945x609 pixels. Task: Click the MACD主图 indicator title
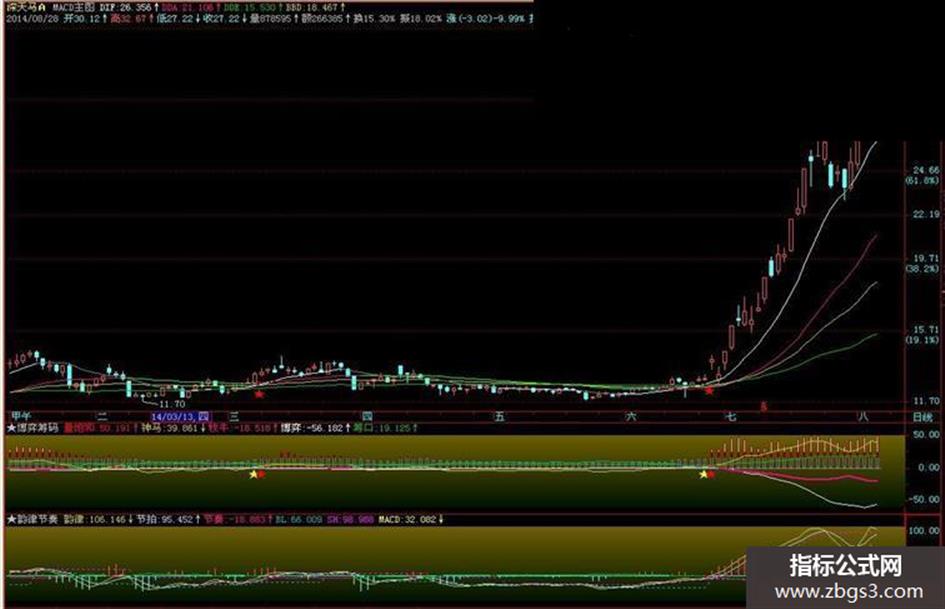pyautogui.click(x=74, y=7)
